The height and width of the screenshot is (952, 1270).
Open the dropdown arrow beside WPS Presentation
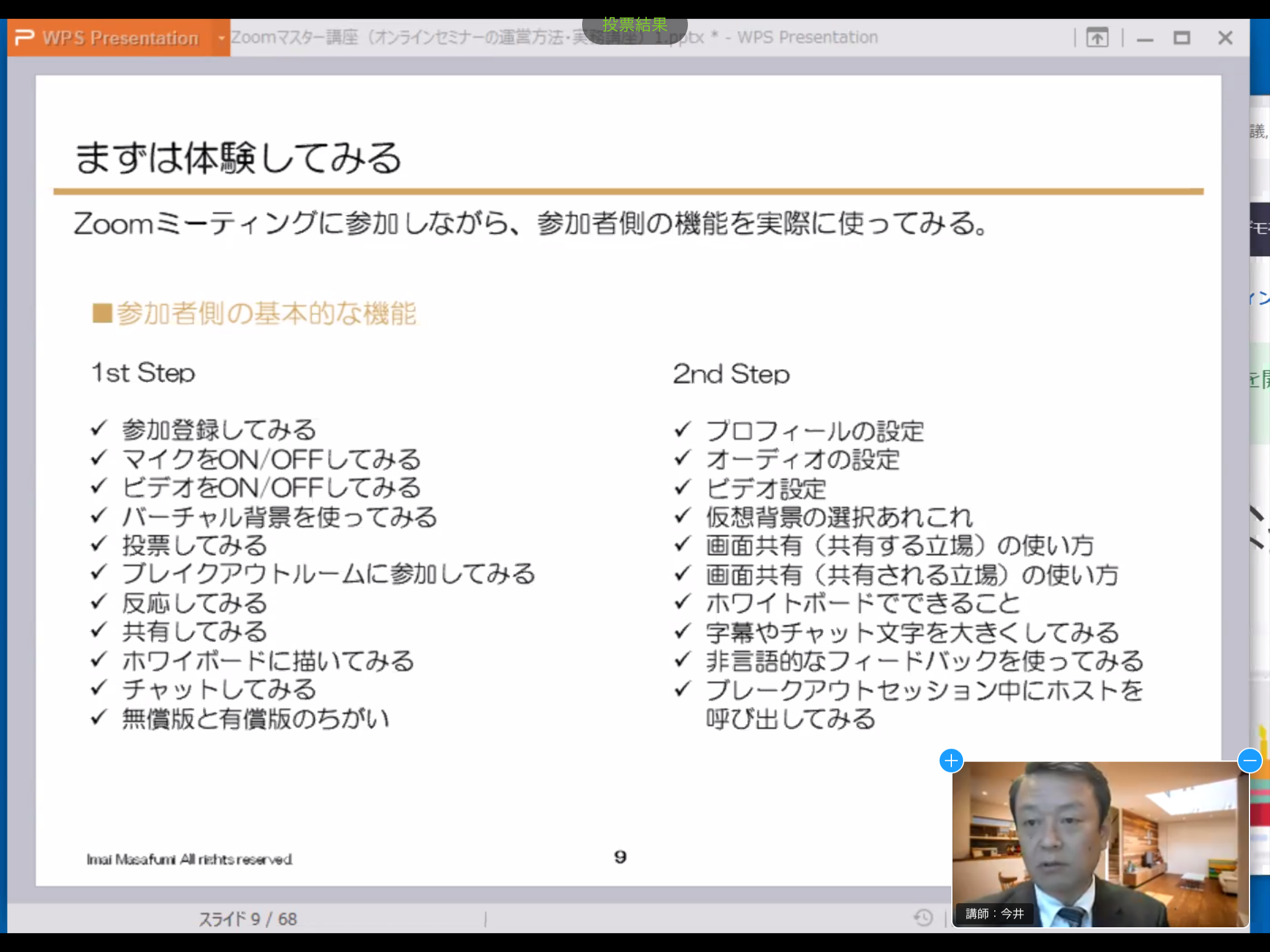pos(221,38)
